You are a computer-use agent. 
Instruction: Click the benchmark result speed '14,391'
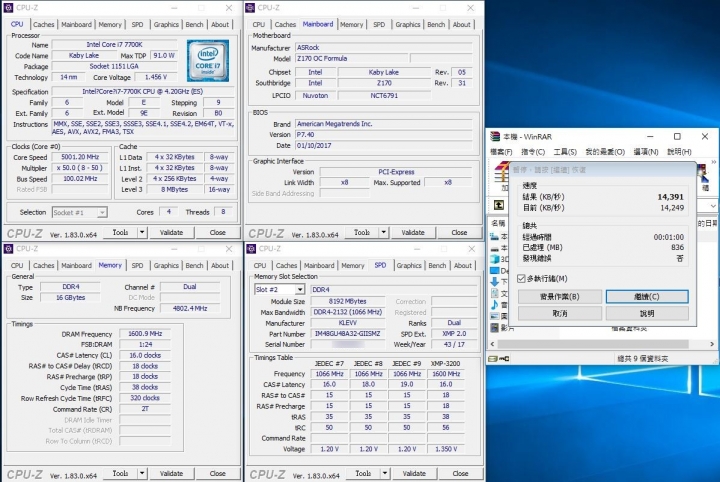point(670,197)
